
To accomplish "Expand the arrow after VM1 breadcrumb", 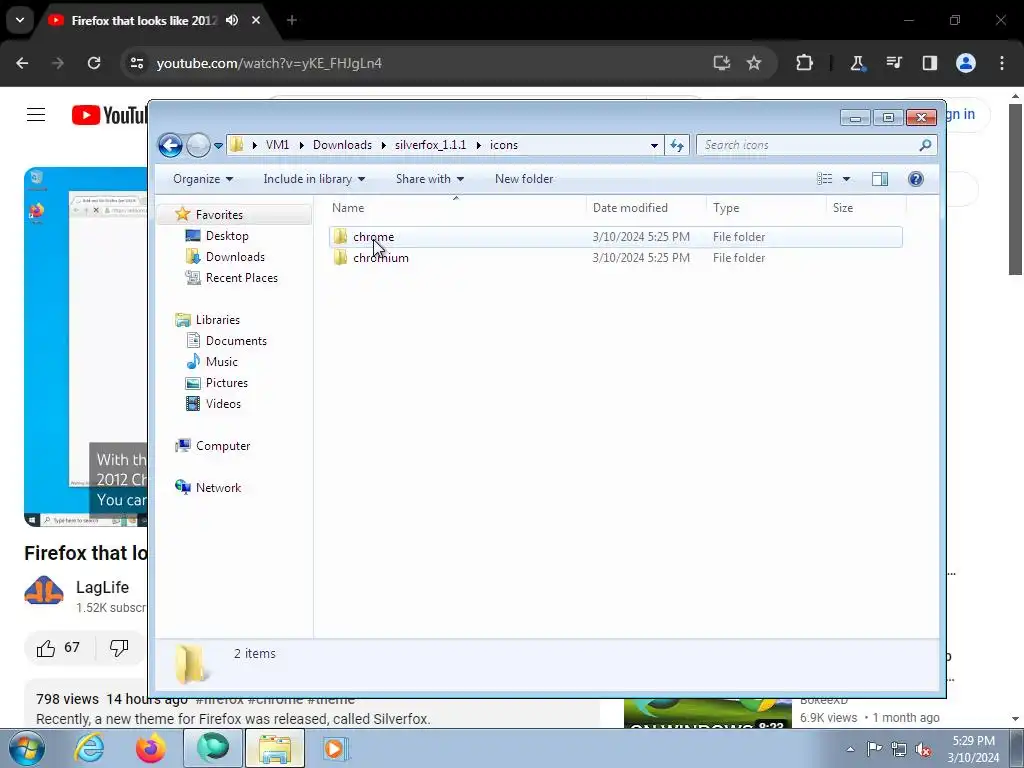I will (x=301, y=145).
